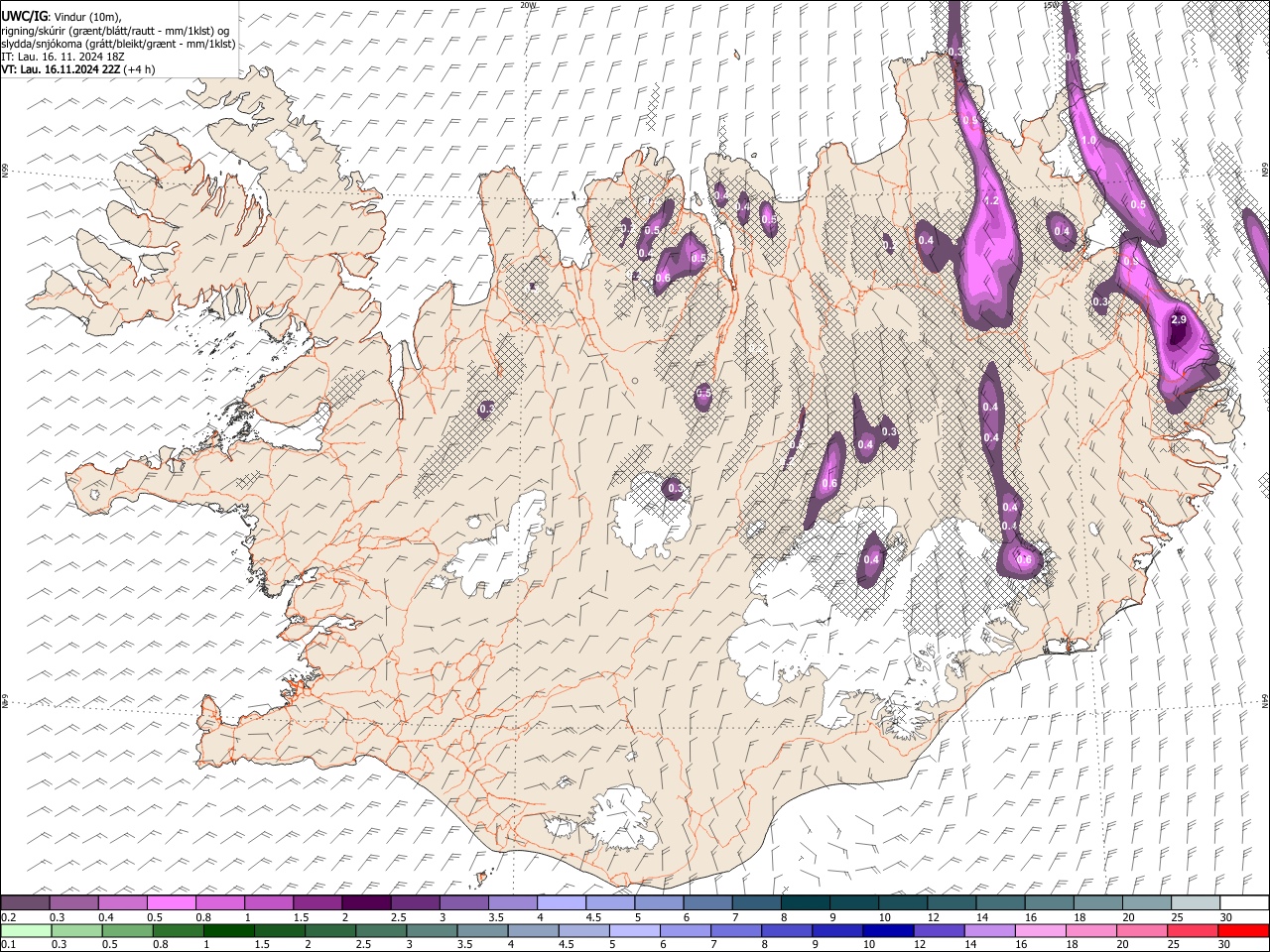Pick the pink rain swatch starting at 18

(1092, 930)
